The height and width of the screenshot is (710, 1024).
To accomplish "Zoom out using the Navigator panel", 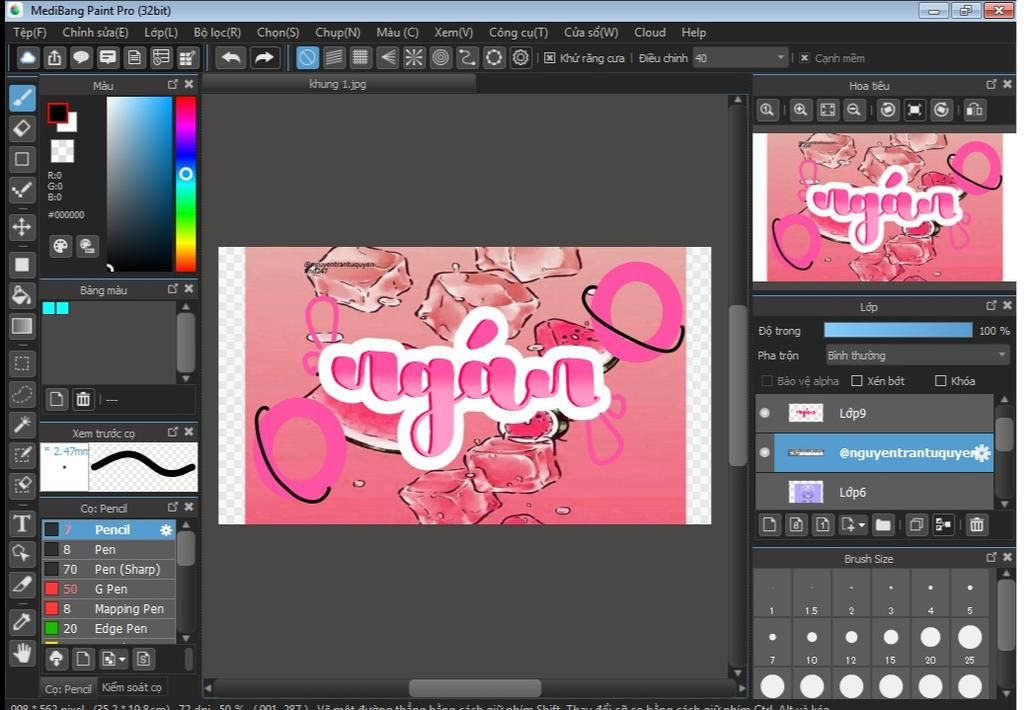I will click(x=854, y=110).
